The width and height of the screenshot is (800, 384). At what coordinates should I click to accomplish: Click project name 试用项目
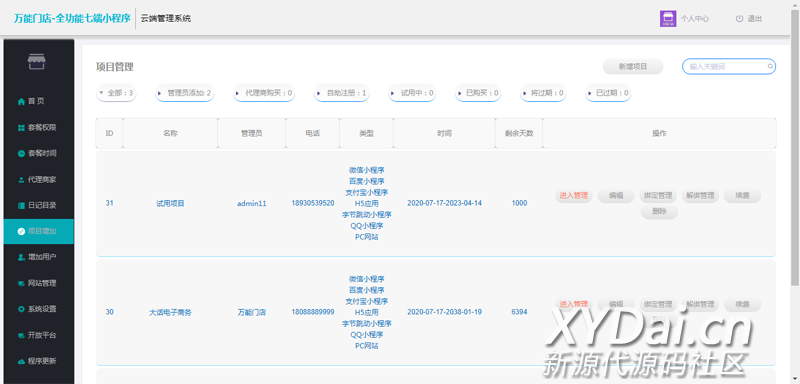pyautogui.click(x=170, y=203)
